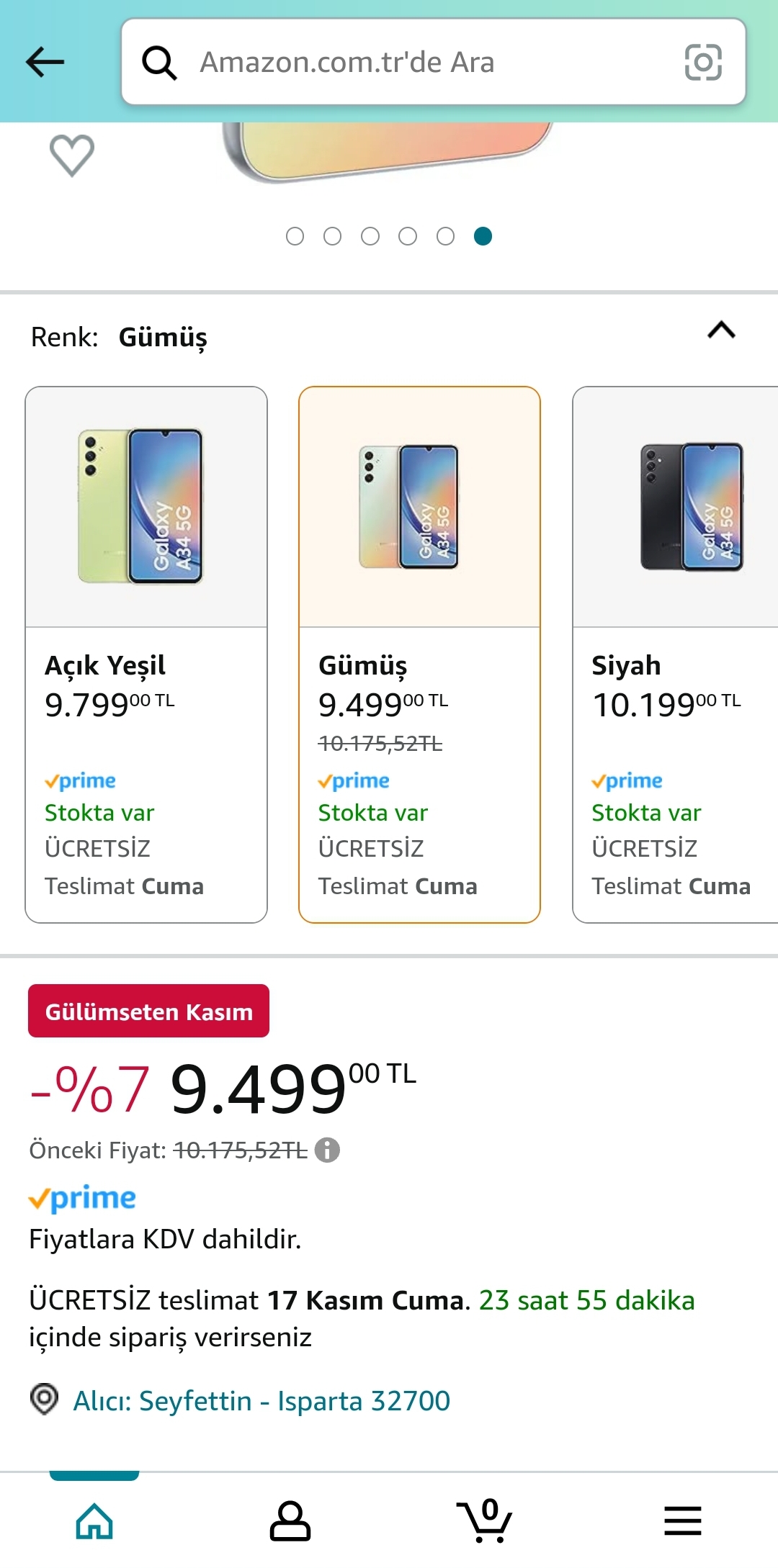The width and height of the screenshot is (778, 1568).
Task: Tap the main prime logo
Action: pos(82,1197)
